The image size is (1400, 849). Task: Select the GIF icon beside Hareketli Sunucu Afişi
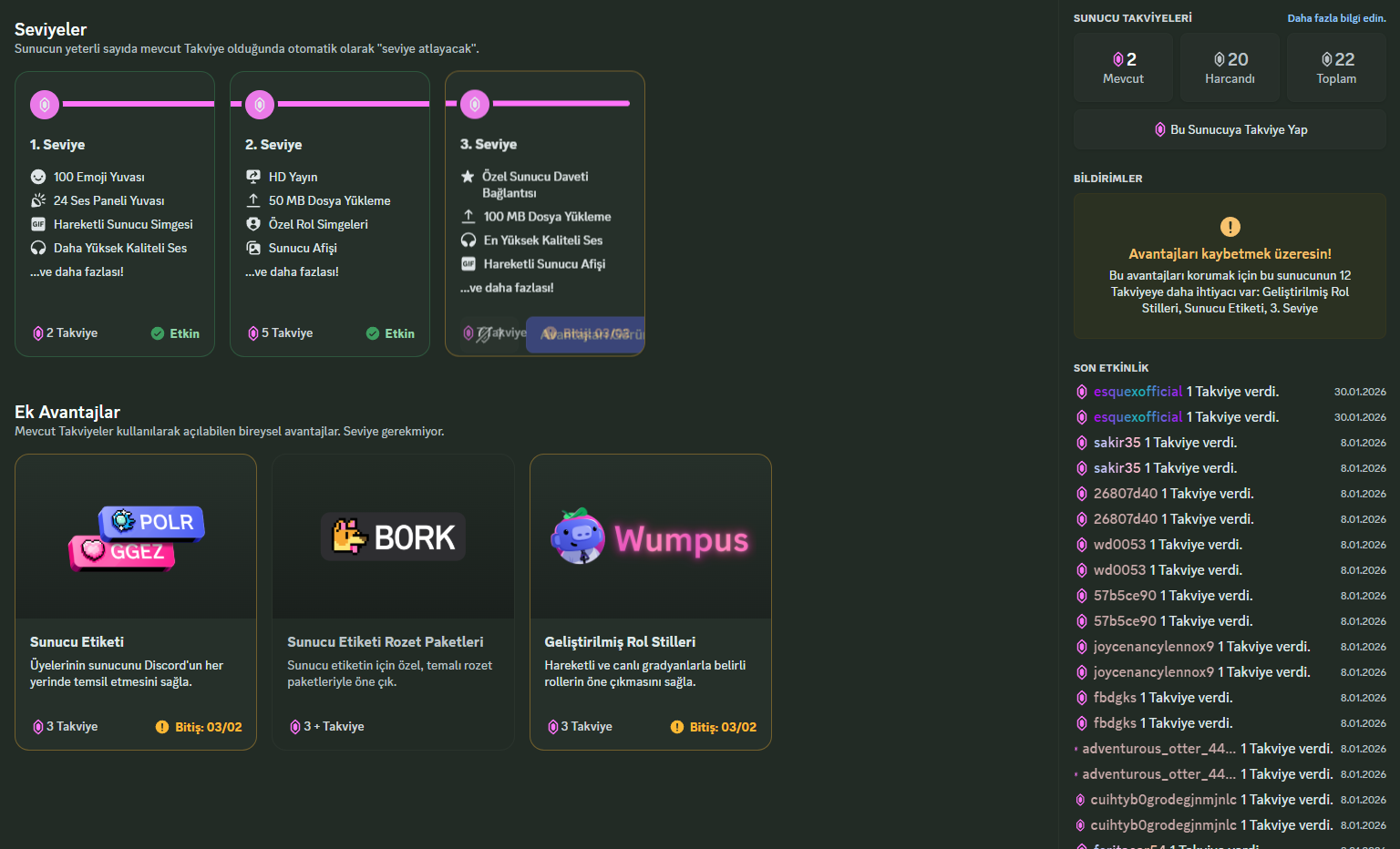coord(468,264)
